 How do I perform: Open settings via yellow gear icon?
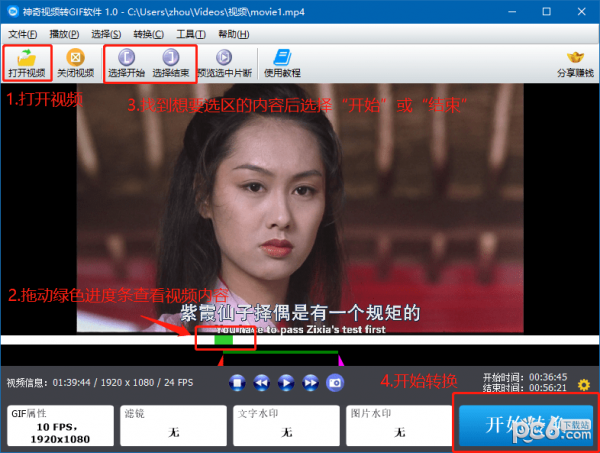click(x=584, y=384)
